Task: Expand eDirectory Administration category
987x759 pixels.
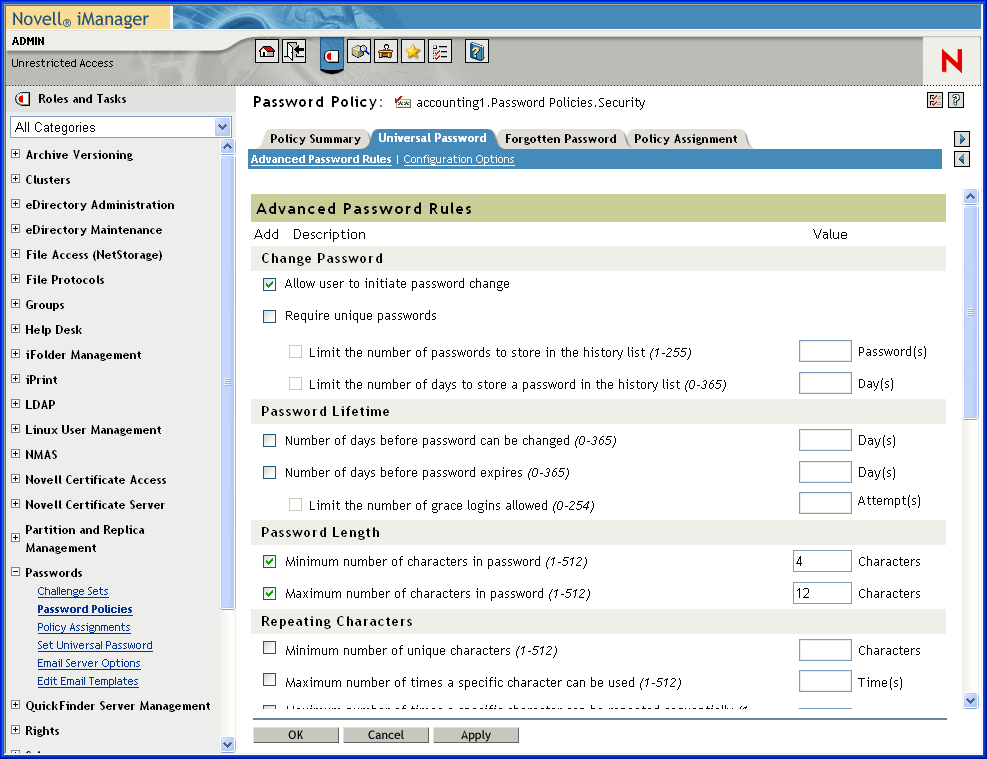Action: click(16, 204)
